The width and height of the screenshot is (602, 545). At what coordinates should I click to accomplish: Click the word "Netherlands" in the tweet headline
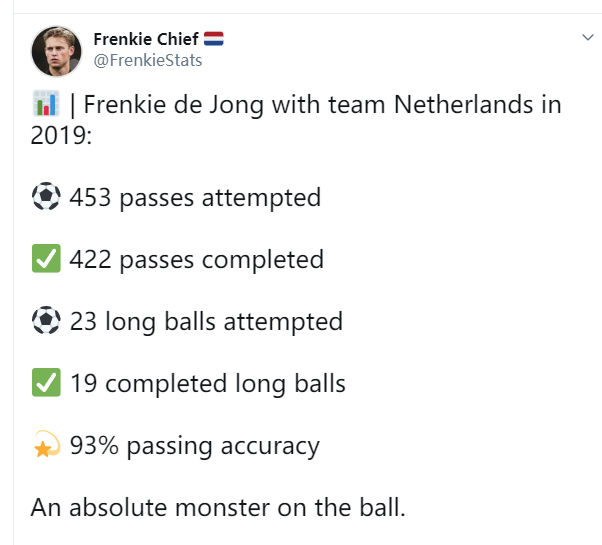pyautogui.click(x=464, y=104)
